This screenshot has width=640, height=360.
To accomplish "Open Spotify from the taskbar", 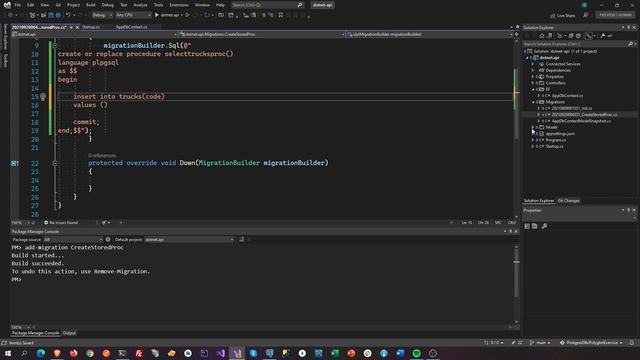I will 416,353.
